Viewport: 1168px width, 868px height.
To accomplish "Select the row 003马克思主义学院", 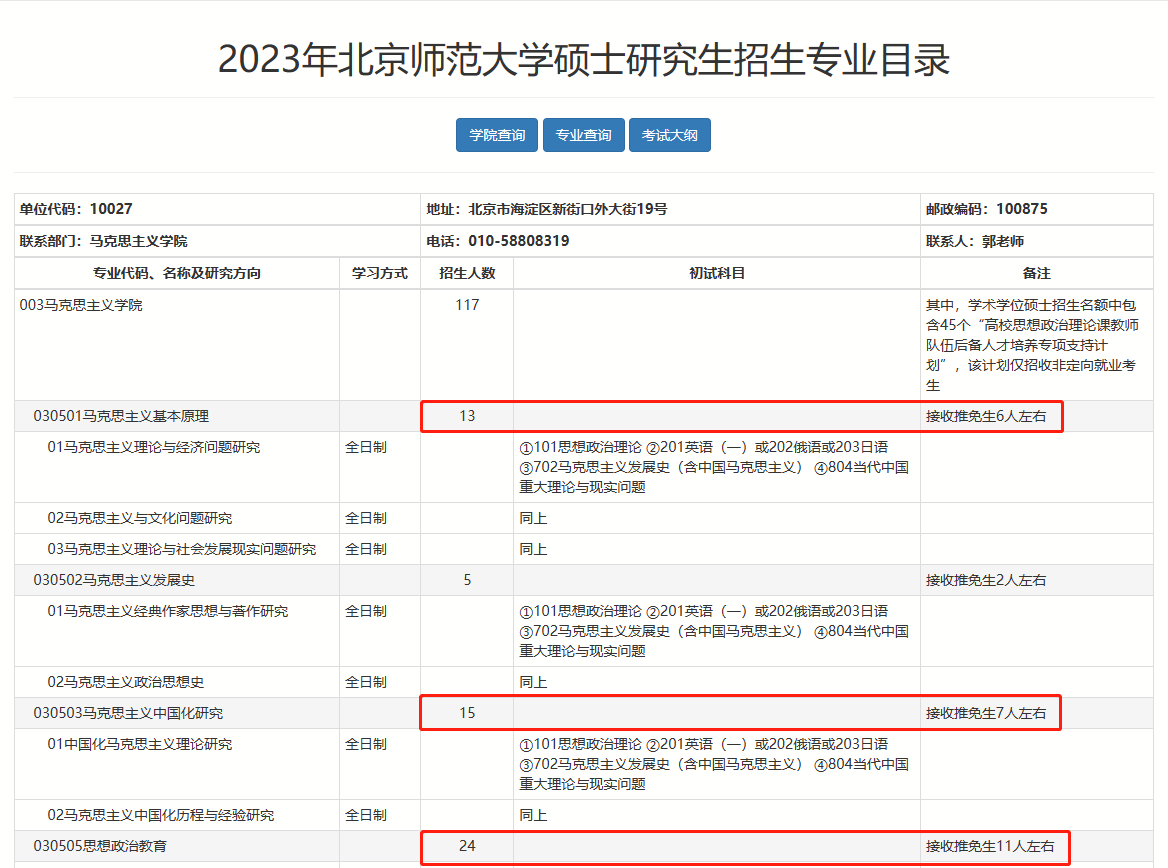I will [x=583, y=345].
